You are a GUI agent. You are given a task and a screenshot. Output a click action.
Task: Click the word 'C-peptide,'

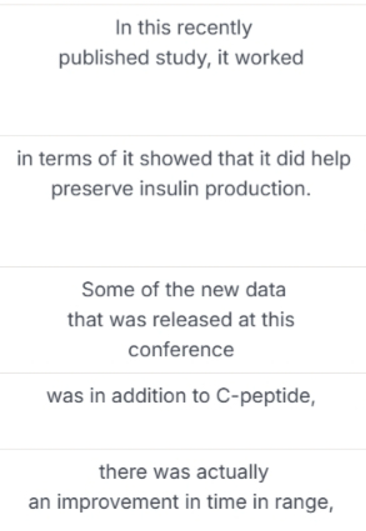tap(266, 396)
